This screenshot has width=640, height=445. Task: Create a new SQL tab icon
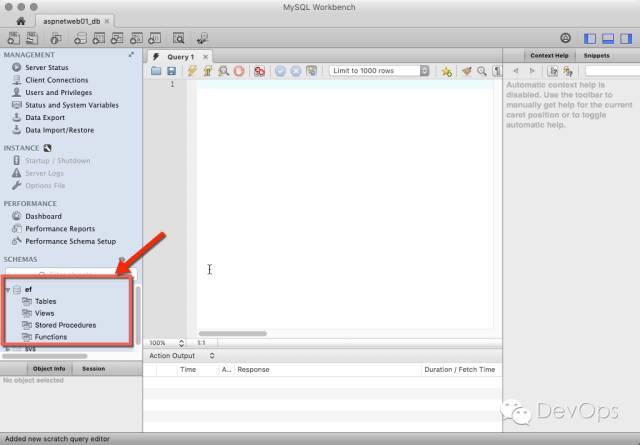[13, 38]
